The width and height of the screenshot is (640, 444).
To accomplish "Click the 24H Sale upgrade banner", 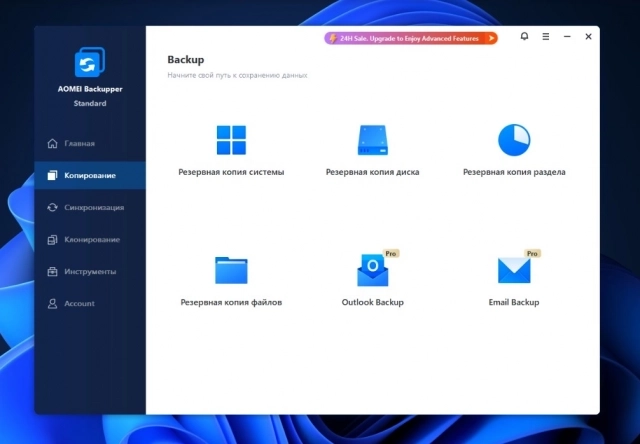I will pos(410,38).
